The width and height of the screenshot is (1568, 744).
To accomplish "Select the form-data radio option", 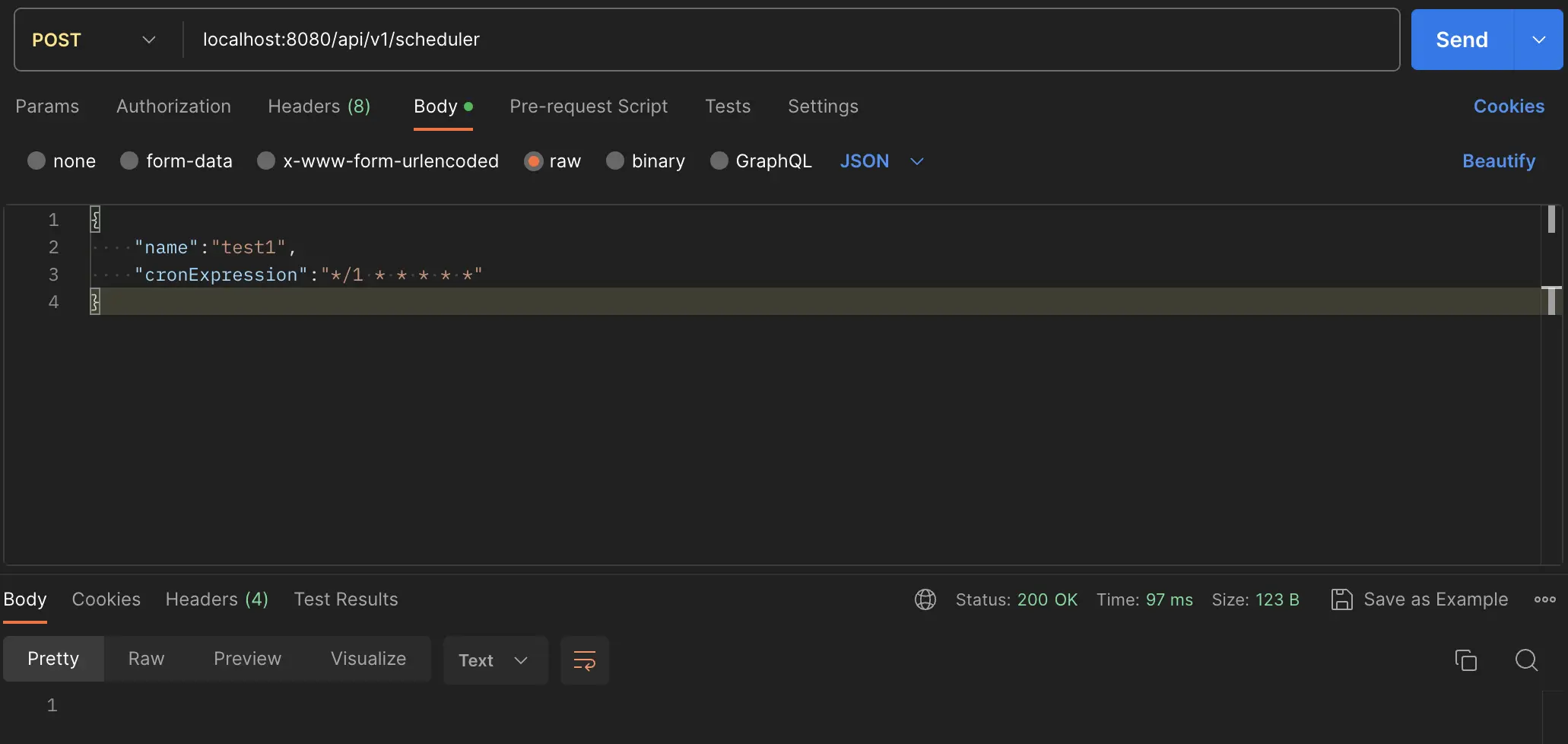I will pyautogui.click(x=130, y=161).
